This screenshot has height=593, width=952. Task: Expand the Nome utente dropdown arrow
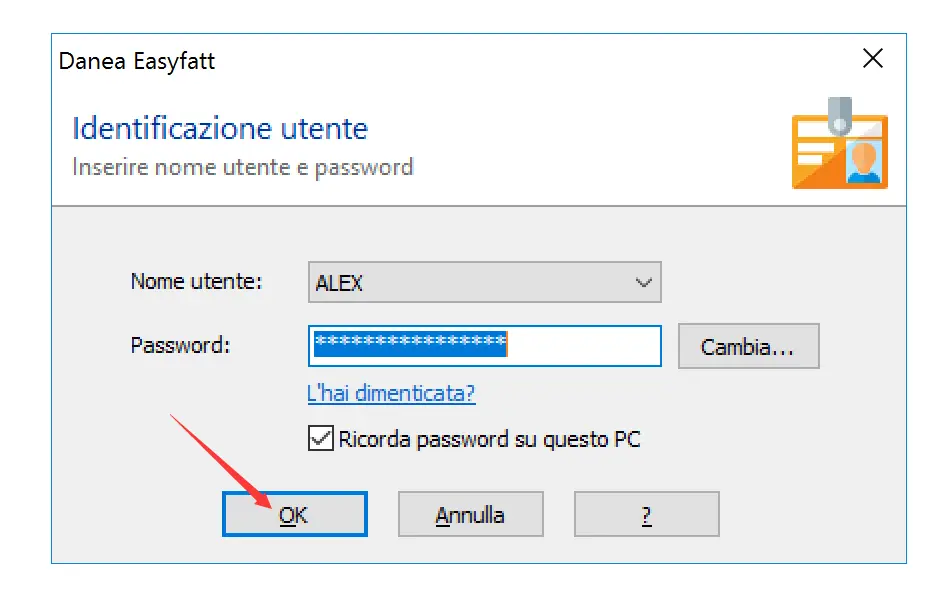(x=644, y=283)
